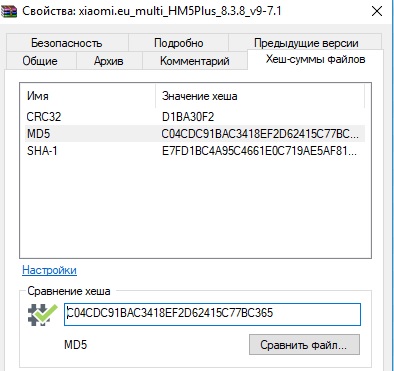Viewport: 394px width, 371px height.
Task: Click the SHA-1 value starting E7FD1BC4
Action: coord(259,151)
